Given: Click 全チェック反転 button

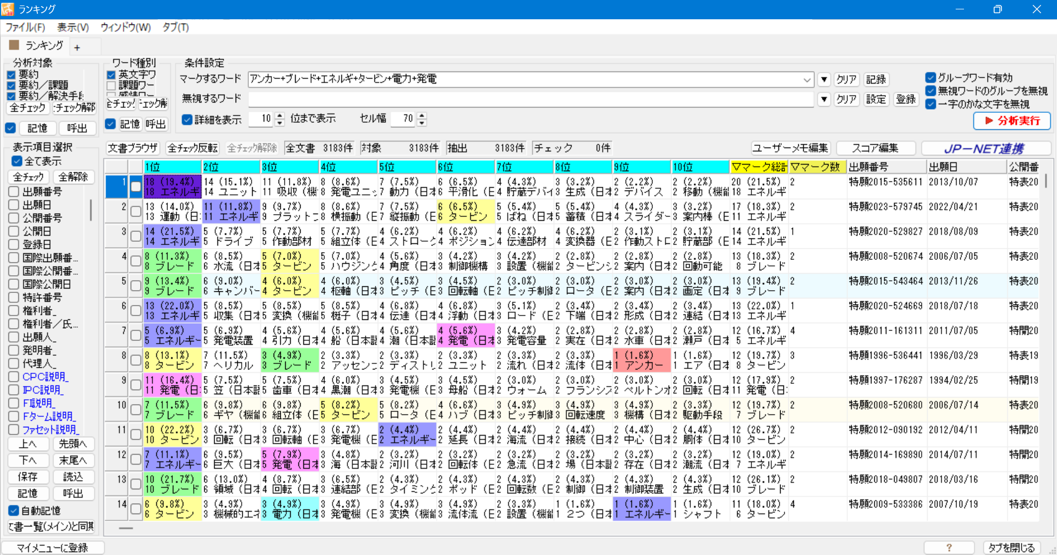Looking at the screenshot, I should coord(192,148).
